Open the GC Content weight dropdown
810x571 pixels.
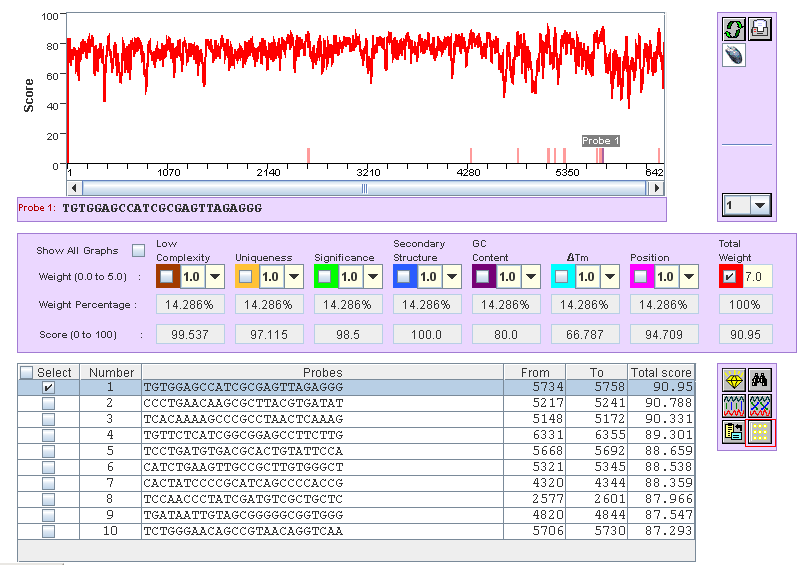[532, 276]
